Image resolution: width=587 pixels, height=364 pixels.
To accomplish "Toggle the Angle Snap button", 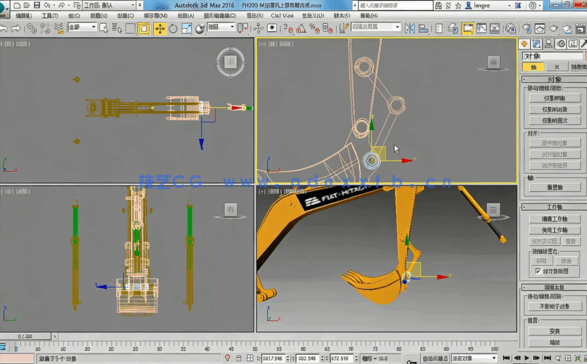I will pos(301,28).
